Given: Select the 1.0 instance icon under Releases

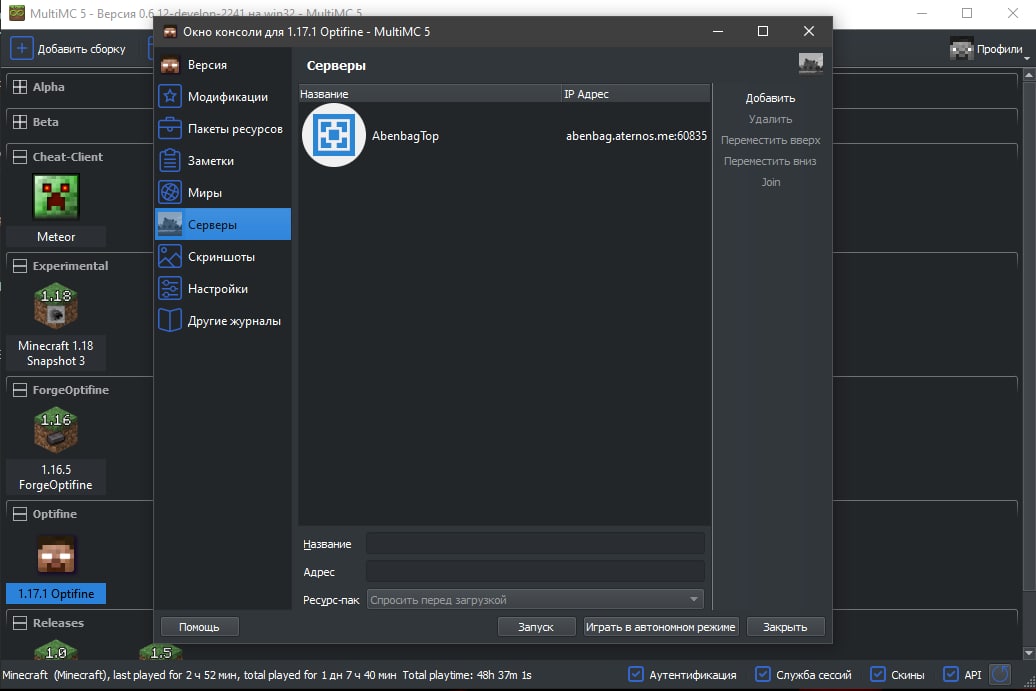Looking at the screenshot, I should click(56, 651).
